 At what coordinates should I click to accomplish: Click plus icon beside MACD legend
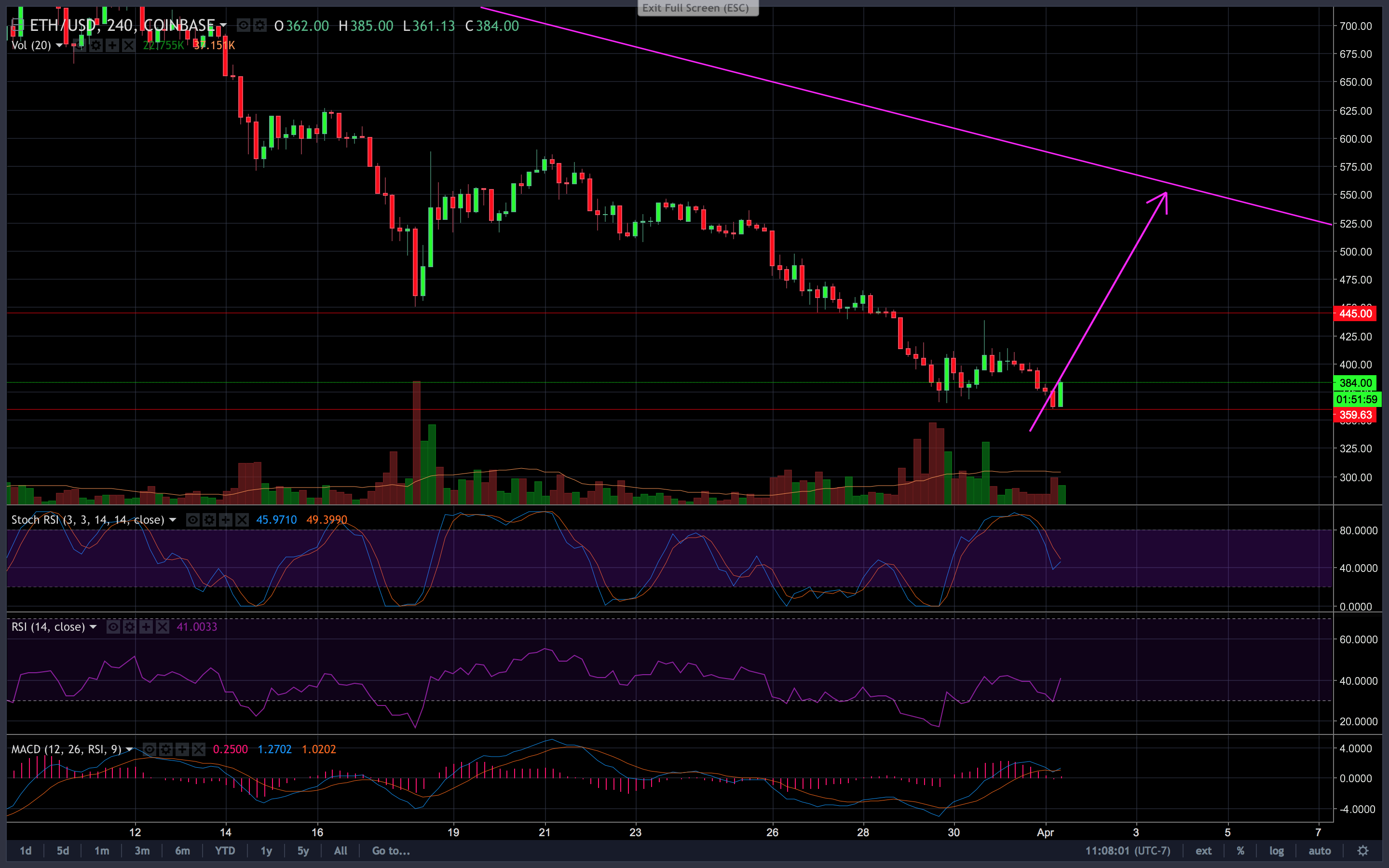(182, 749)
